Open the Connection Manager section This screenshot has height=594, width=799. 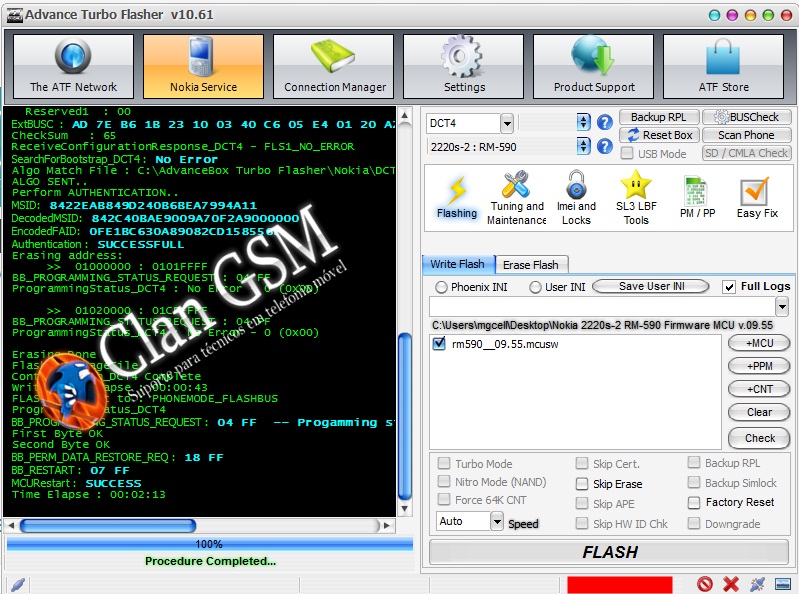333,66
